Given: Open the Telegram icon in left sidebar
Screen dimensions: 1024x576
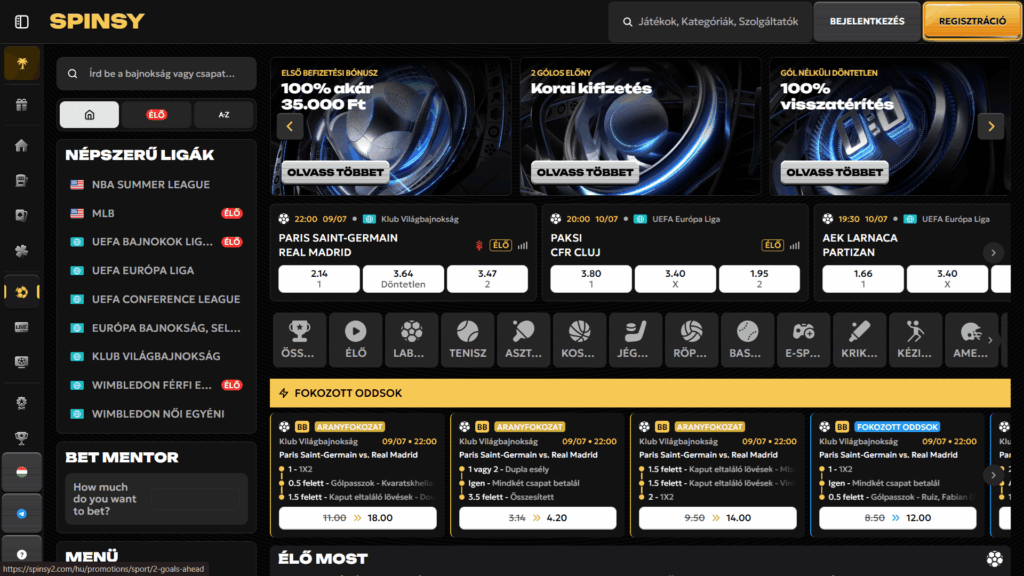Looking at the screenshot, I should tap(22, 513).
